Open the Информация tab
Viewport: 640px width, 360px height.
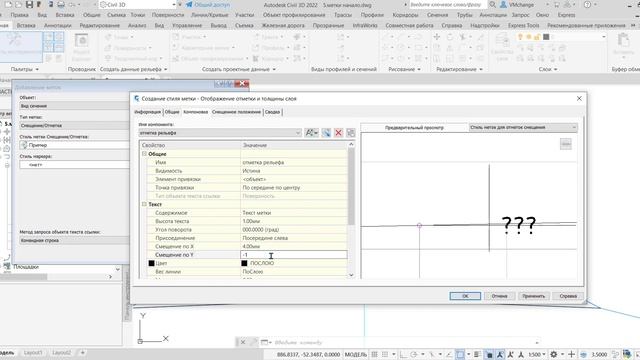click(x=148, y=112)
